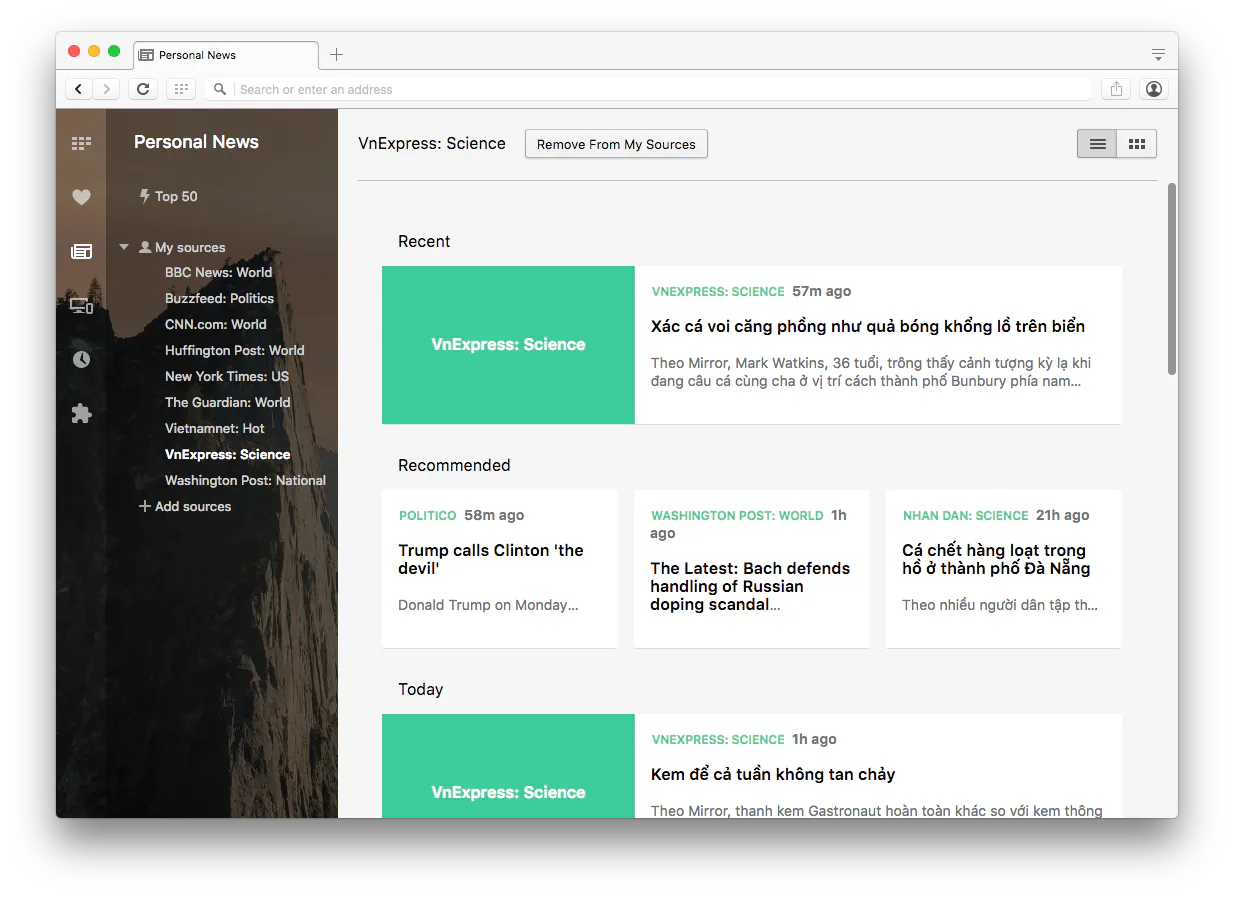Open Top 50 news list
This screenshot has width=1234, height=898.
pos(168,196)
